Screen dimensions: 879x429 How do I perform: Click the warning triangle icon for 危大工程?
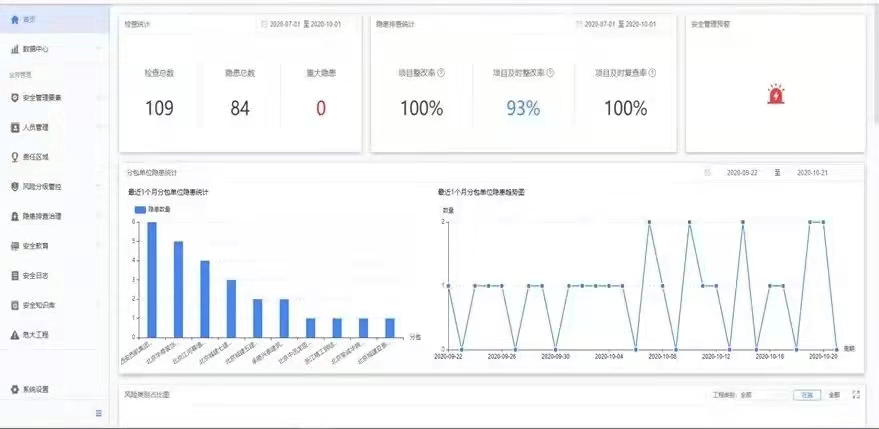point(15,335)
